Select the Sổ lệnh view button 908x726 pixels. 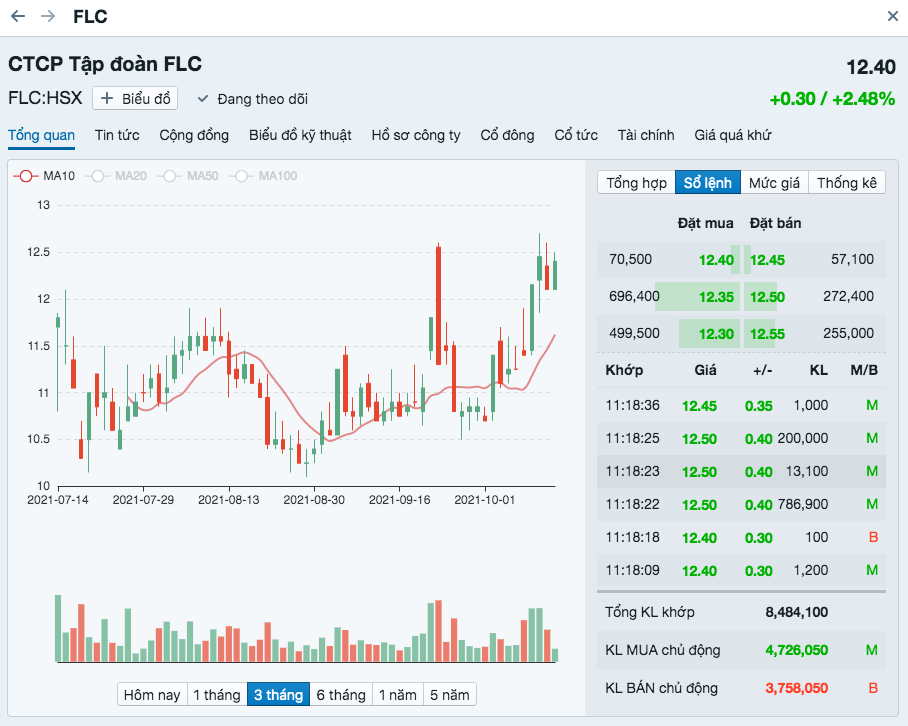708,183
